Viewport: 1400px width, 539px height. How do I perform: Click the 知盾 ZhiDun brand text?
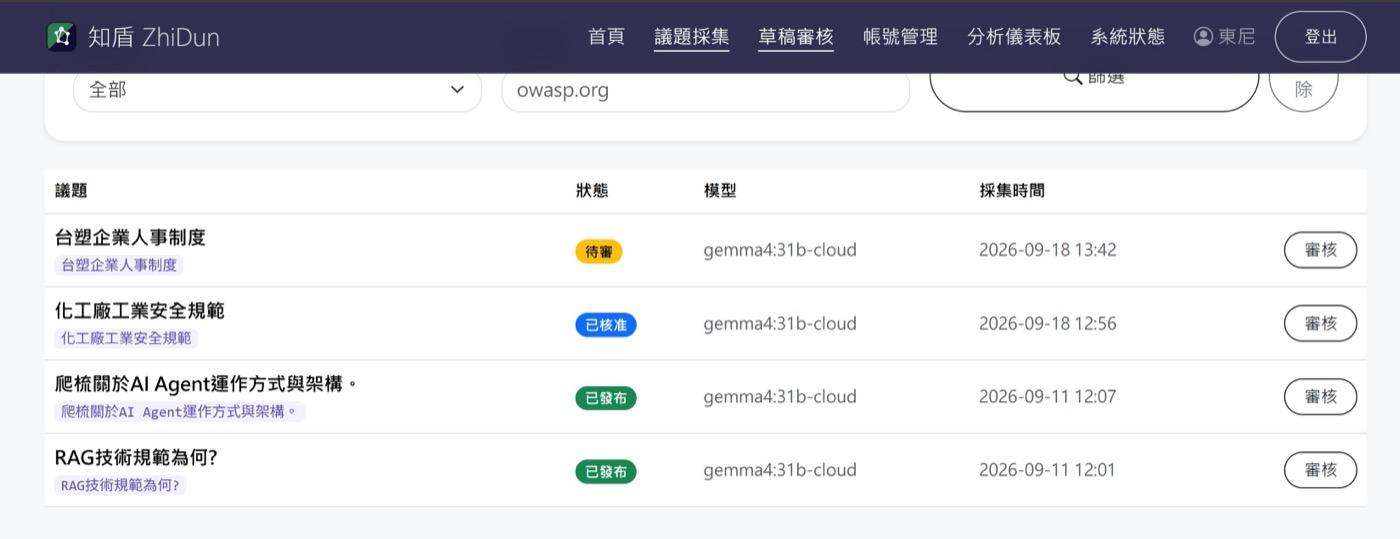coord(154,37)
